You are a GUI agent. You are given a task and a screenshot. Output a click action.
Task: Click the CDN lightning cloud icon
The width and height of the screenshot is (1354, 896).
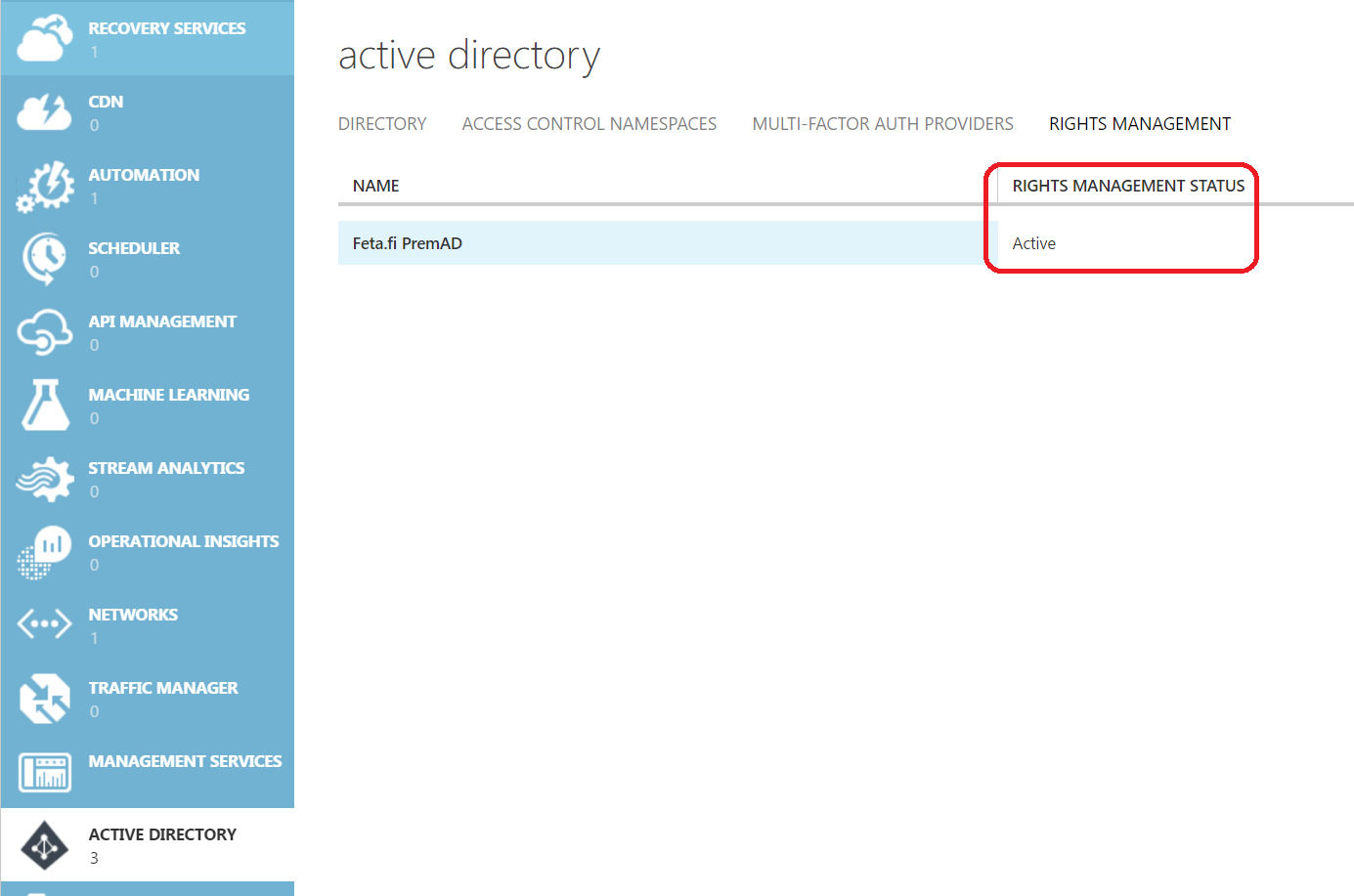click(45, 112)
